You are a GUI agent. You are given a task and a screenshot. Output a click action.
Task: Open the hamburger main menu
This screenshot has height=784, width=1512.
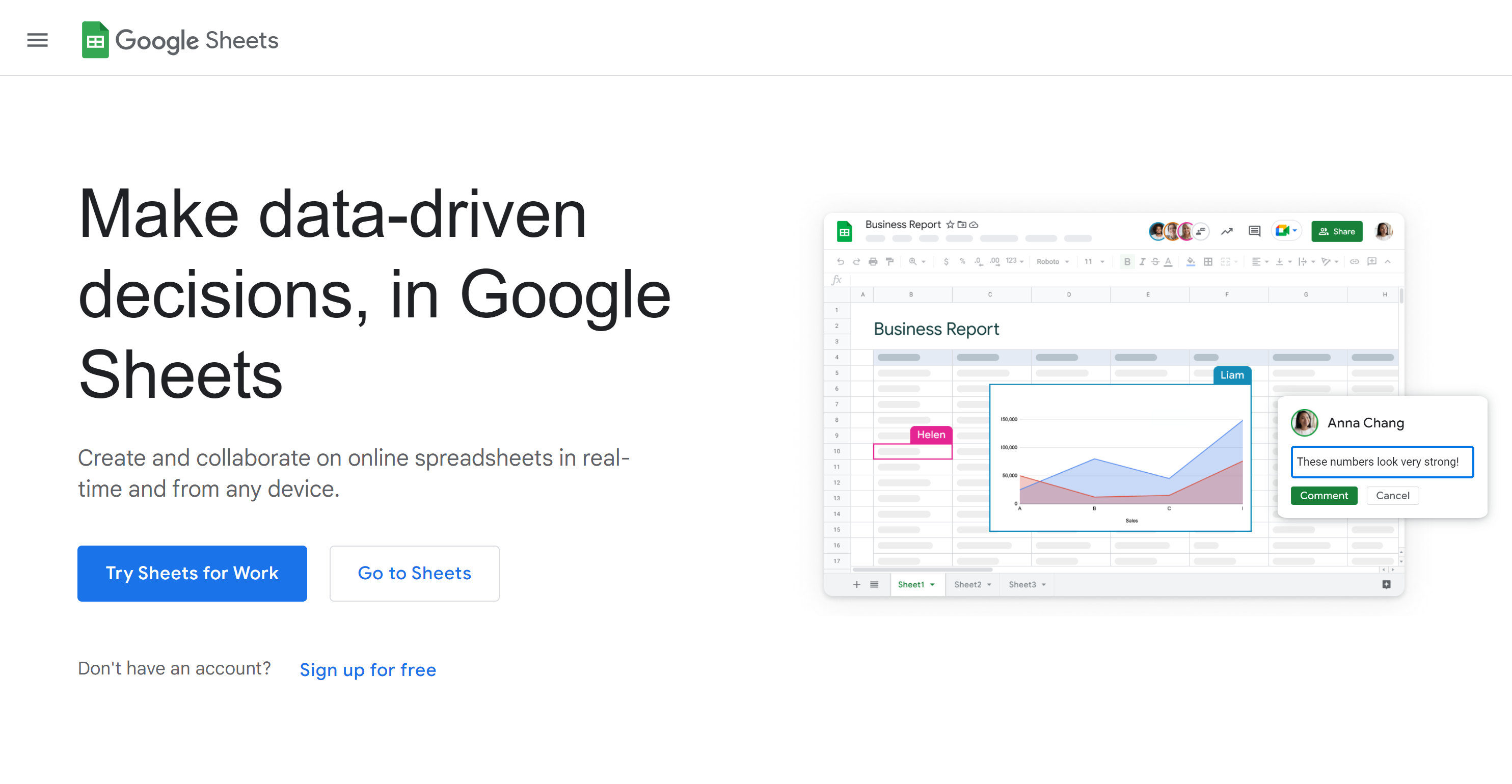pyautogui.click(x=38, y=40)
